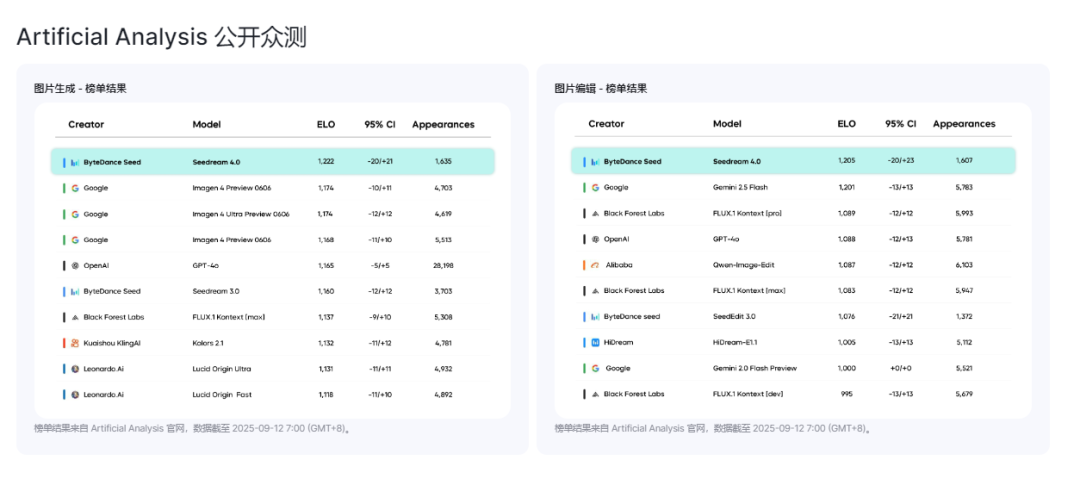Click the OpenAI logo in the 图片生成 table
The image size is (1080, 485).
75,265
